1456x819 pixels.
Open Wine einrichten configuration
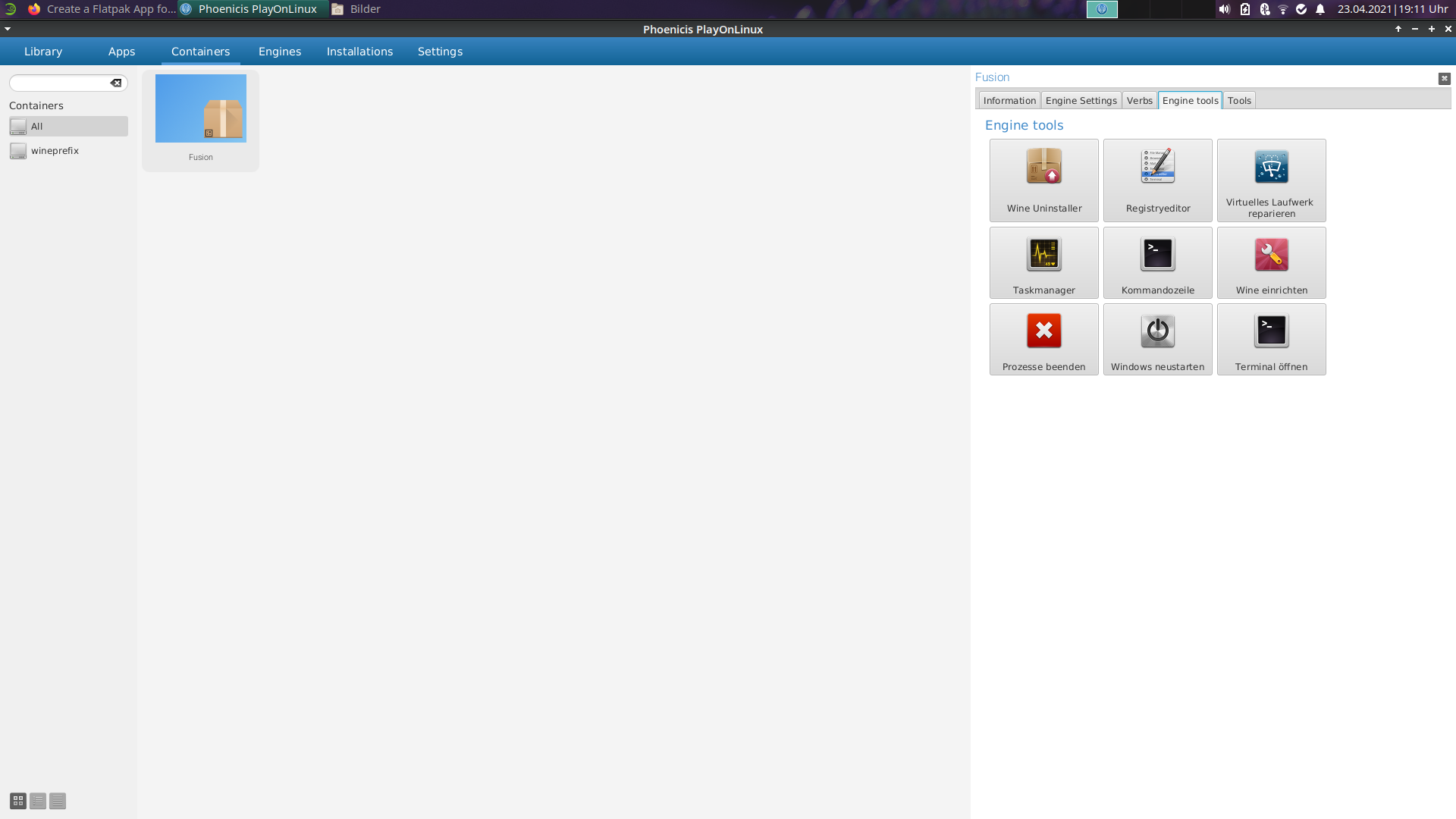pyautogui.click(x=1271, y=262)
